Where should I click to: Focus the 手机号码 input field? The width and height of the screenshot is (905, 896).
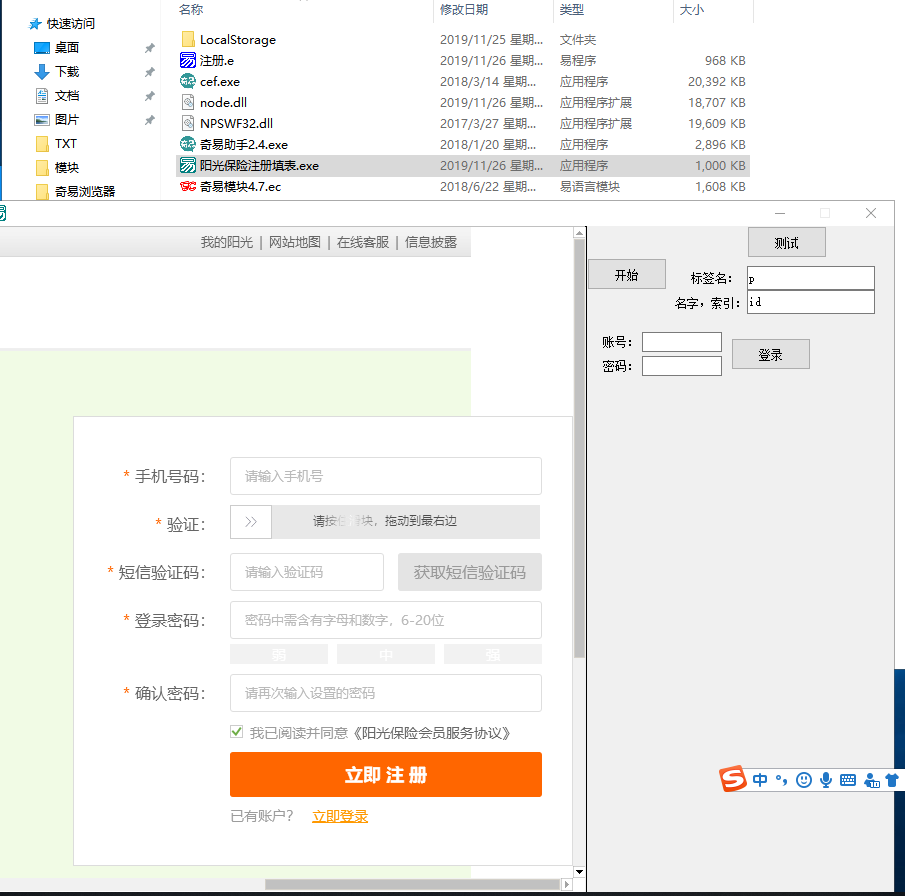(386, 476)
